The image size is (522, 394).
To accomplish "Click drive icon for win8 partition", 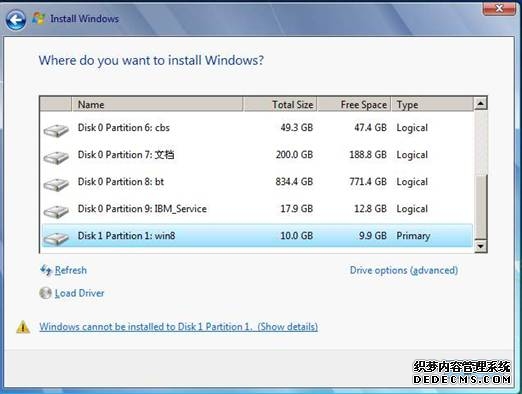I will pyautogui.click(x=56, y=238).
